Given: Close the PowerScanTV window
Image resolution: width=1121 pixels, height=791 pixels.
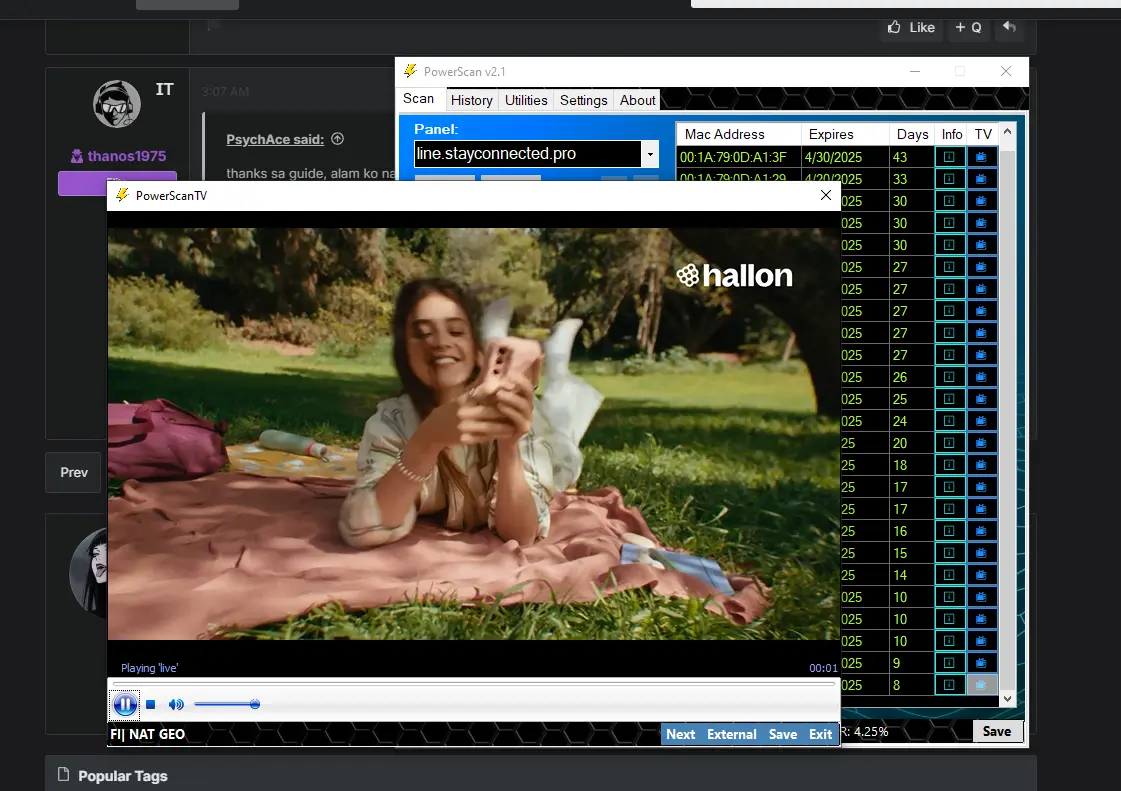Looking at the screenshot, I should point(826,195).
